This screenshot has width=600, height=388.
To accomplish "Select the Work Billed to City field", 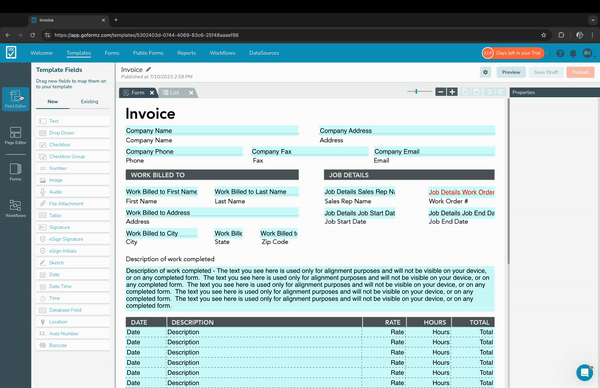I will tap(161, 233).
